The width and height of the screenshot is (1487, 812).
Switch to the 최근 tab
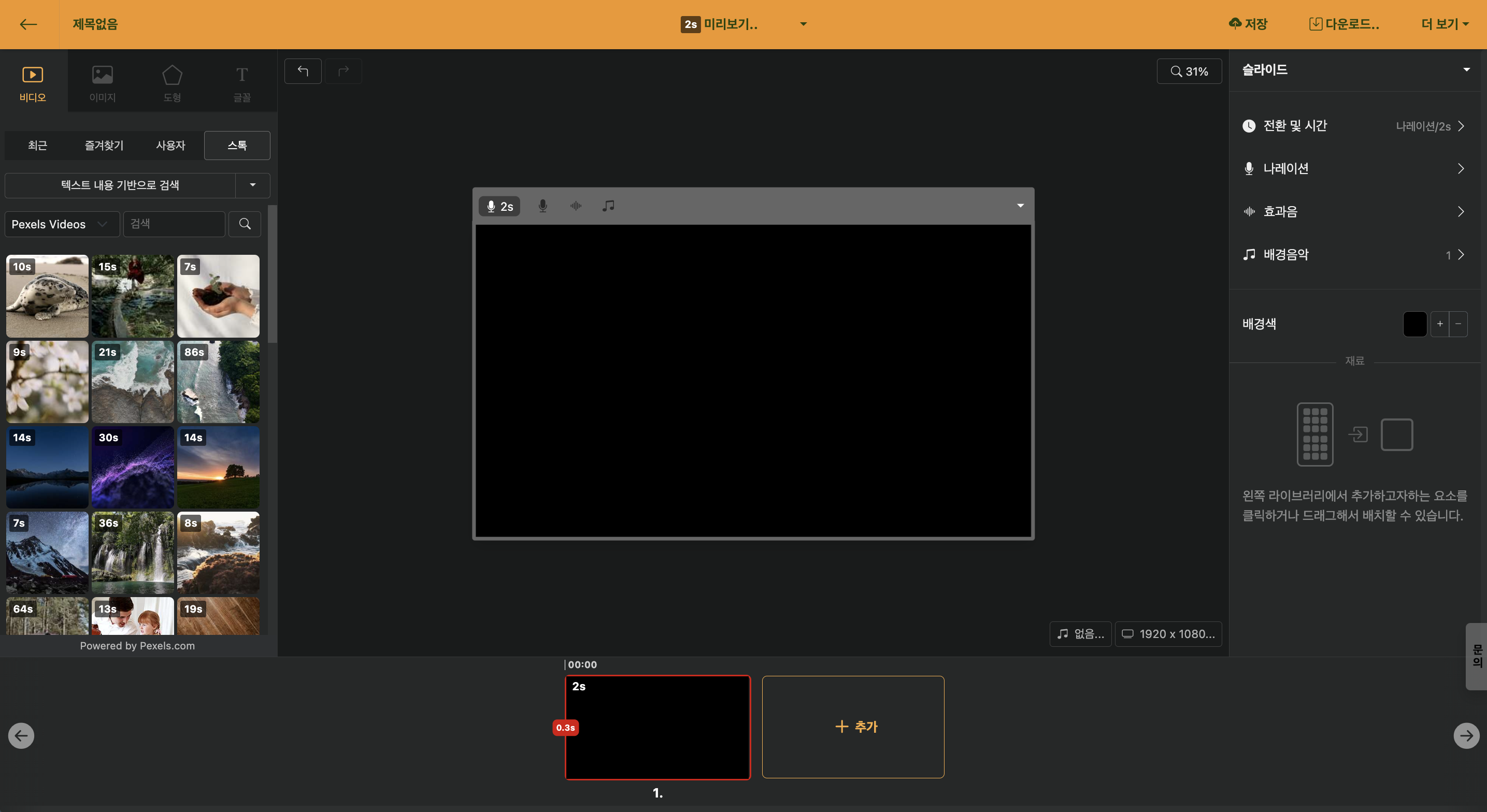[x=37, y=146]
